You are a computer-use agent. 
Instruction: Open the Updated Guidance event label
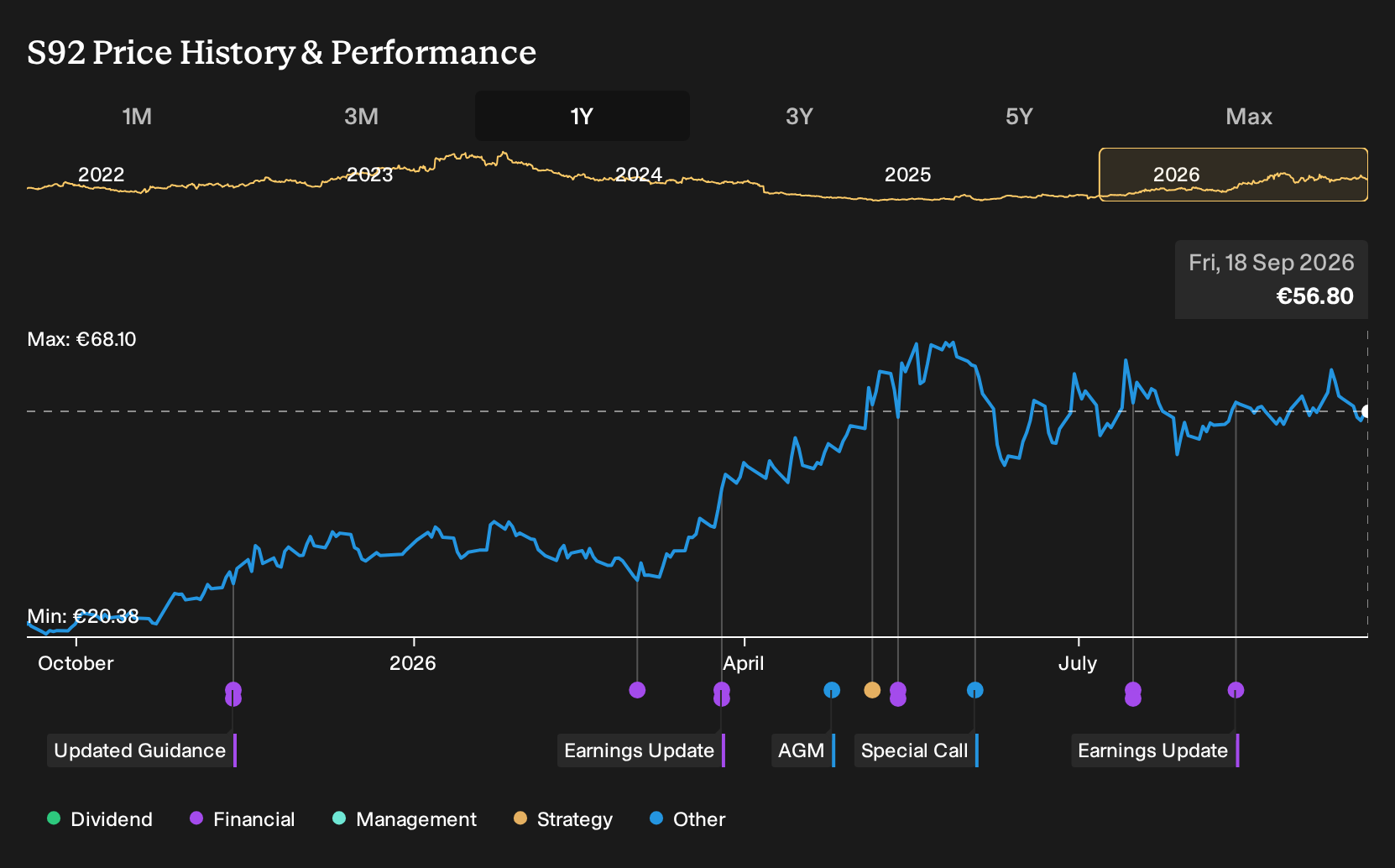142,750
